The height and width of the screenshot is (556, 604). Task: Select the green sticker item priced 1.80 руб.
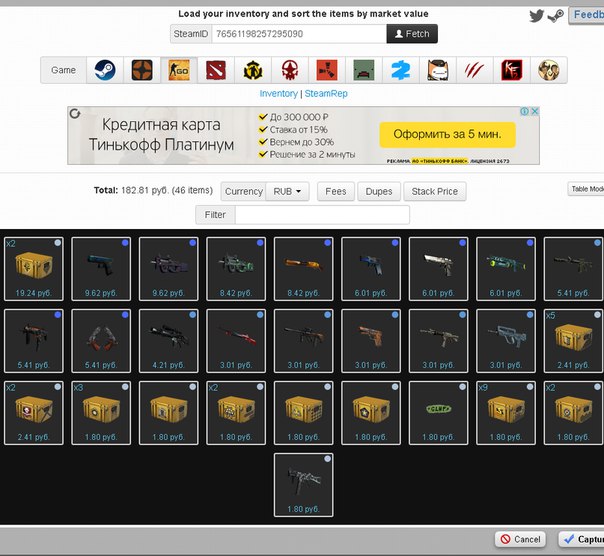[438, 413]
